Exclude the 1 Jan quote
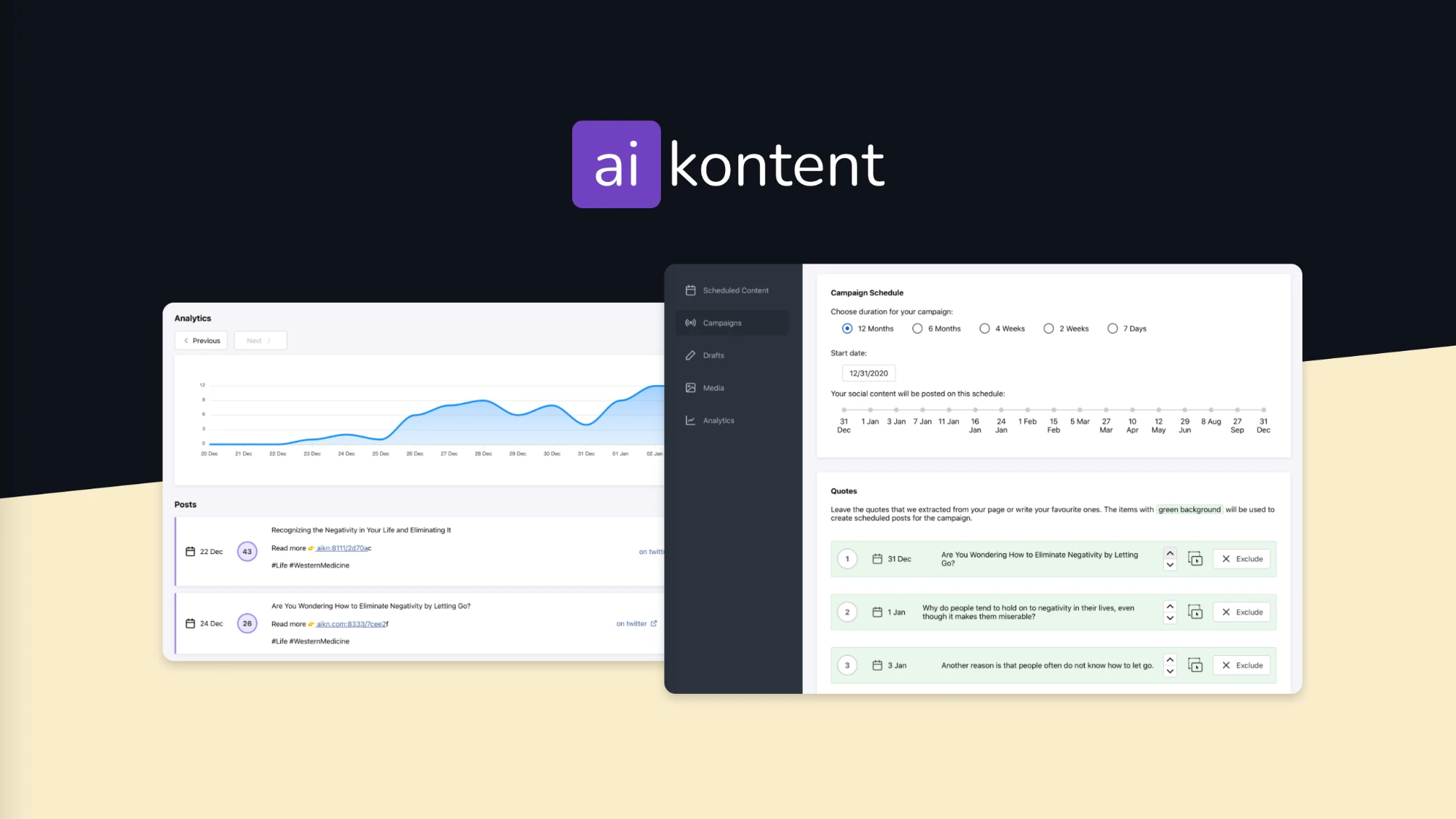 (x=1242, y=612)
